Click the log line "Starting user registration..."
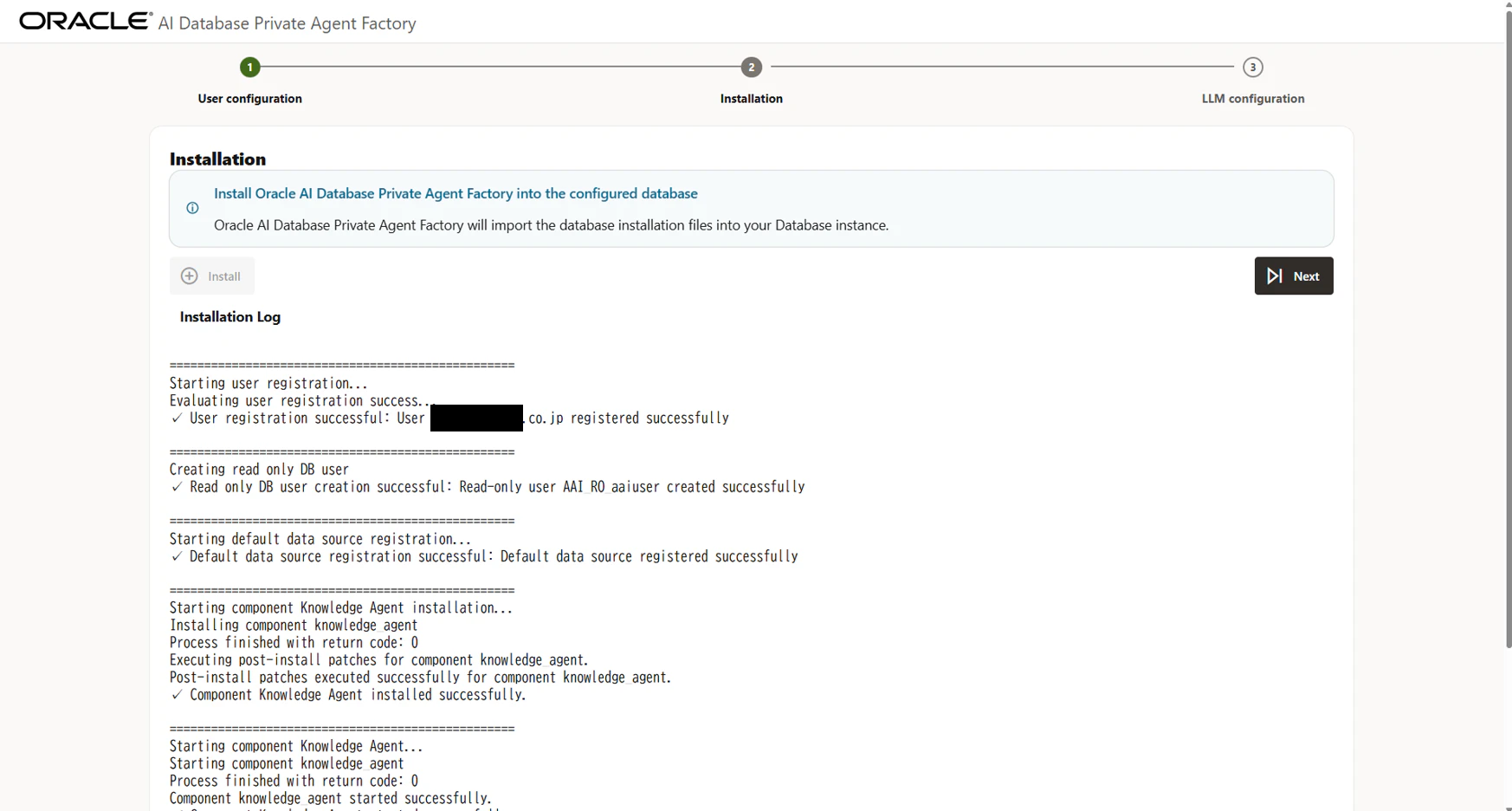1512x811 pixels. [268, 383]
